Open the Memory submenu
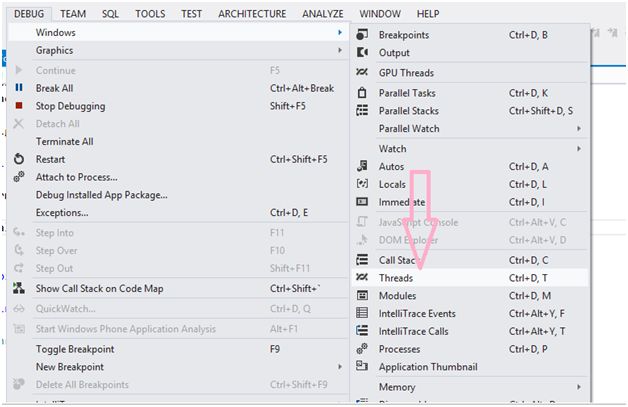 click(x=397, y=387)
